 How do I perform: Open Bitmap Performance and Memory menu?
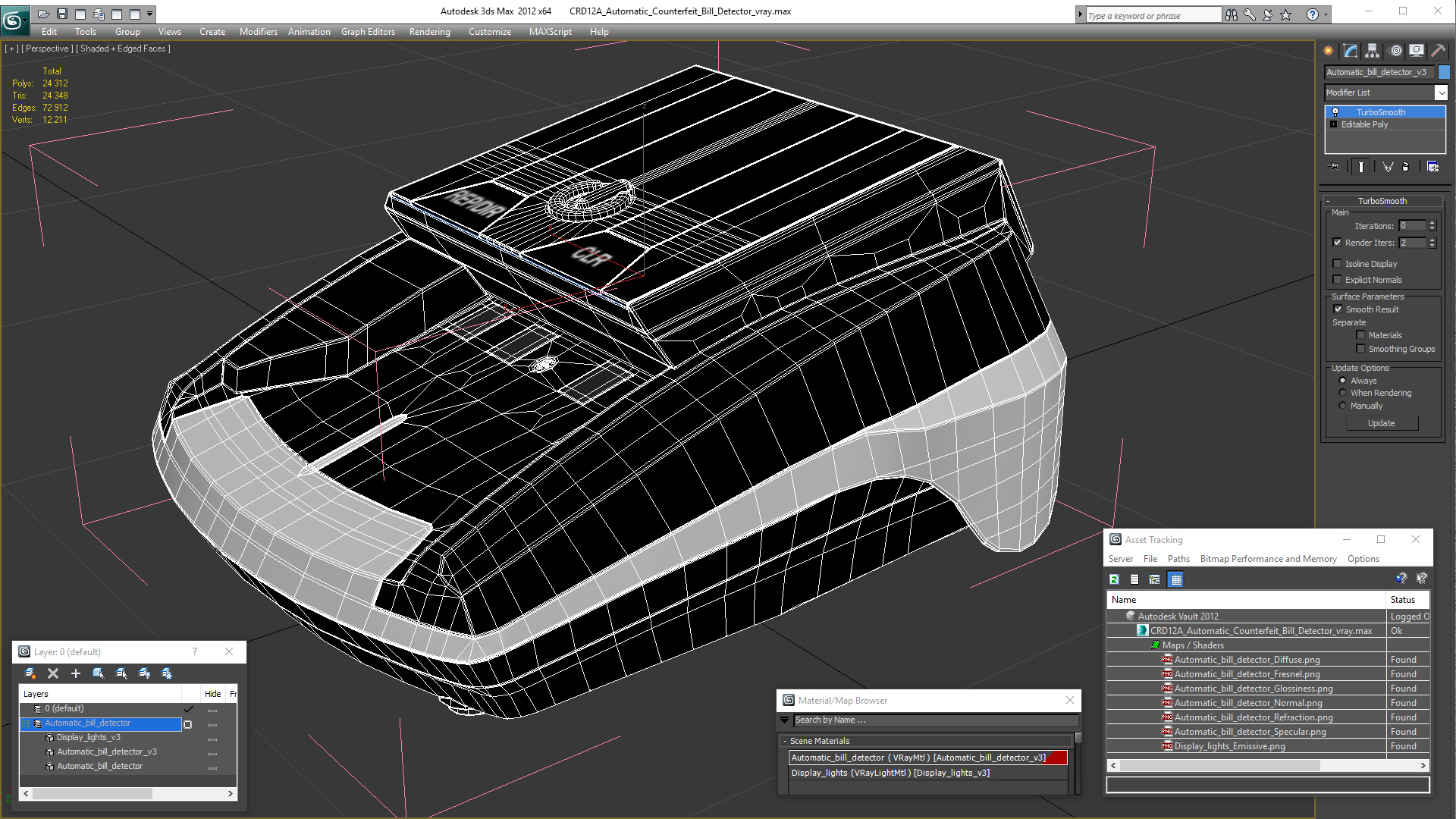click(x=1269, y=559)
